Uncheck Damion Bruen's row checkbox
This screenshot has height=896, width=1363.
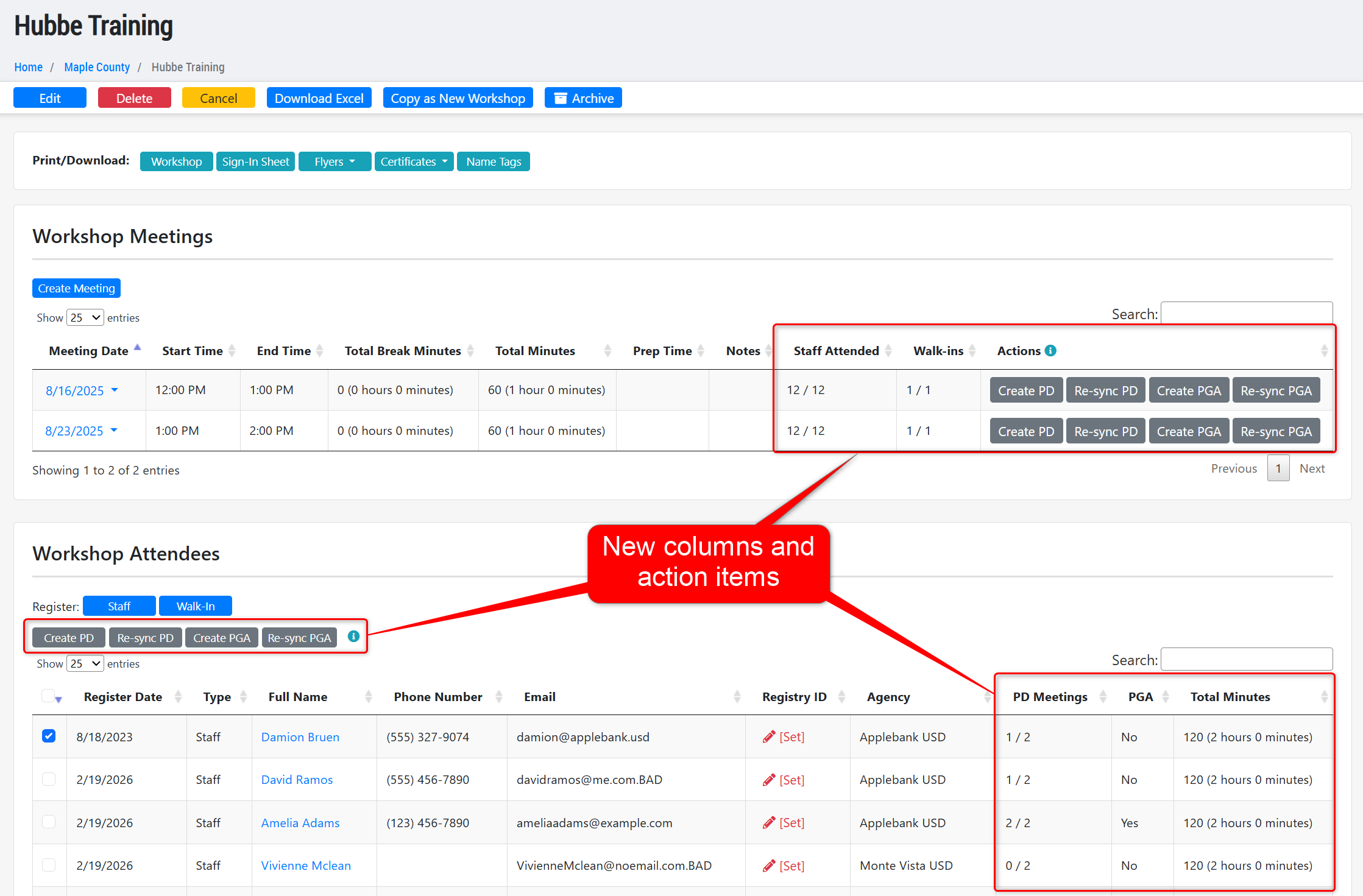(x=49, y=736)
